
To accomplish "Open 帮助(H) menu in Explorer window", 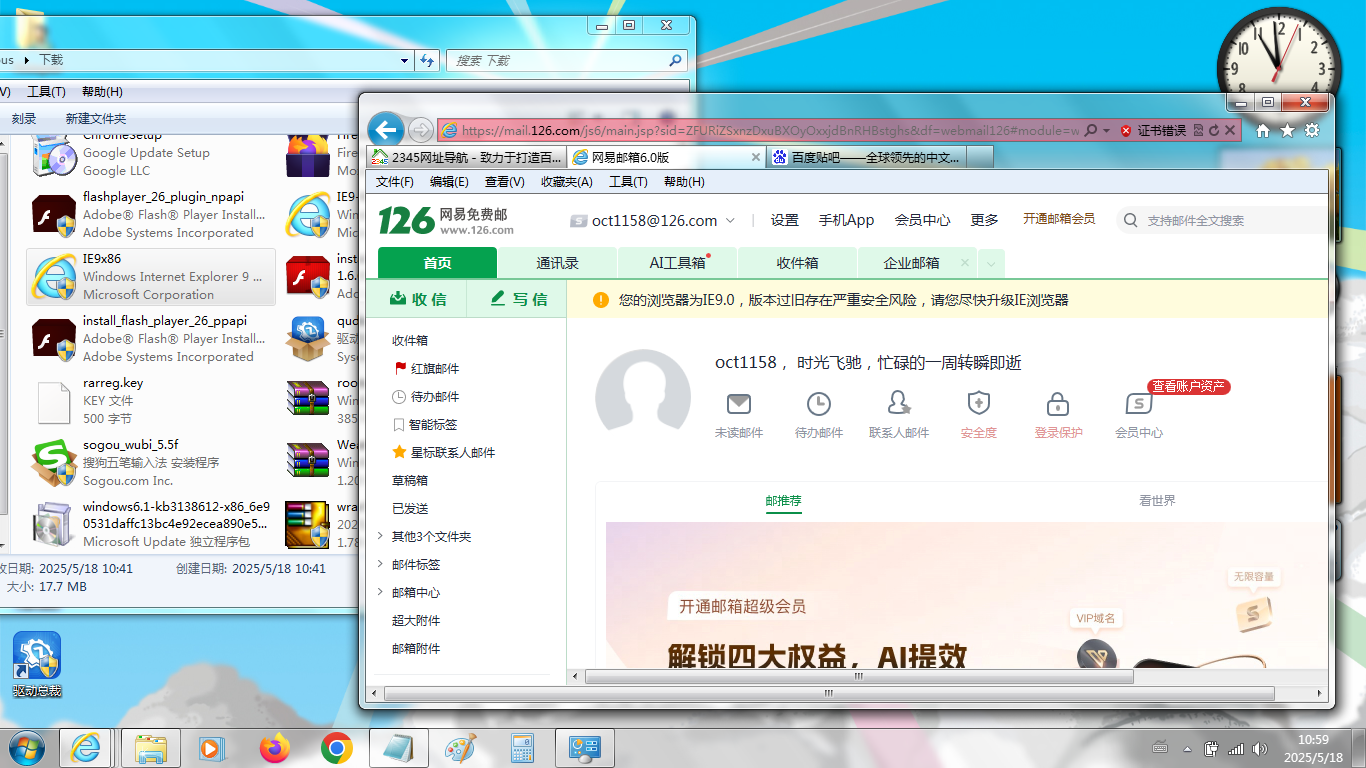I will tap(103, 92).
